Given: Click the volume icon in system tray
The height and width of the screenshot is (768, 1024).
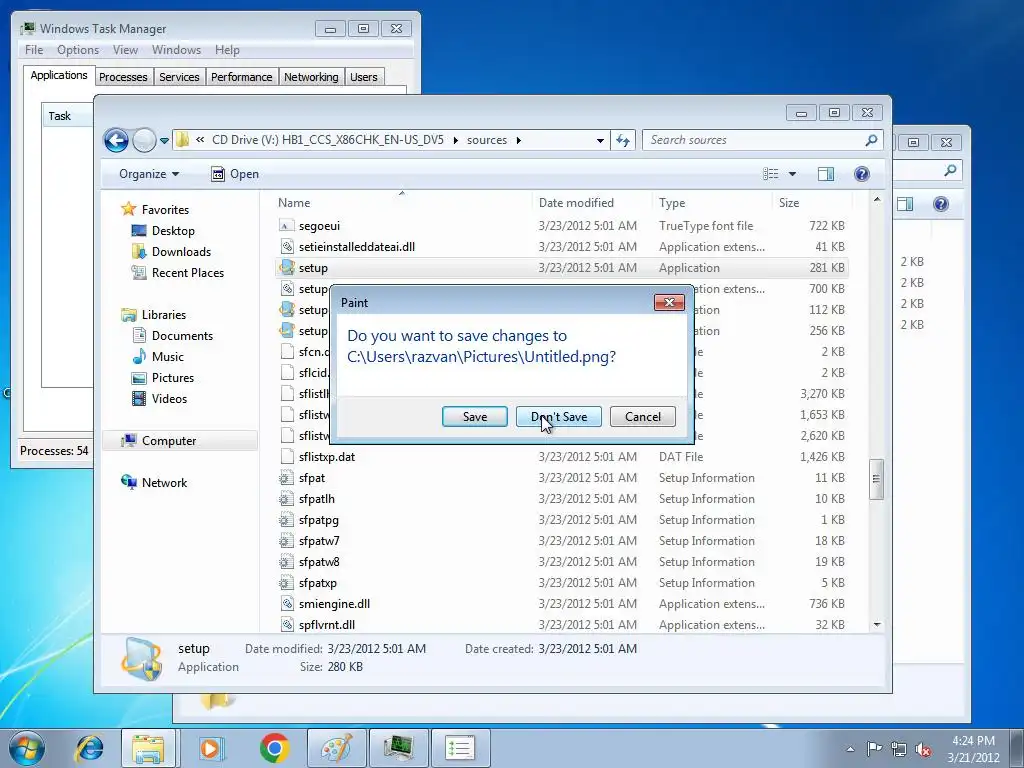Looking at the screenshot, I should pos(923,749).
